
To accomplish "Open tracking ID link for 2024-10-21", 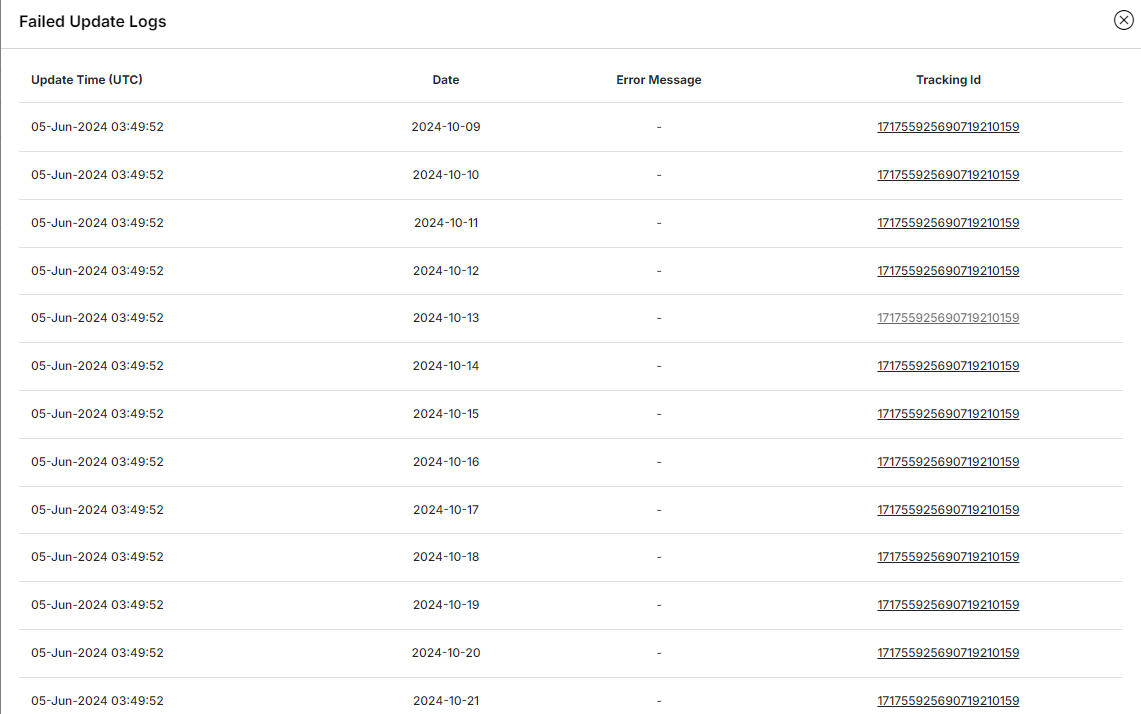I will point(948,701).
